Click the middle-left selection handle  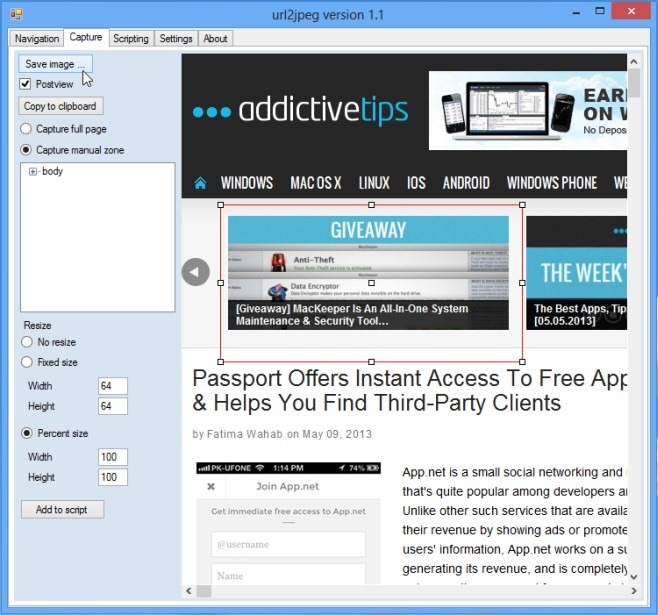click(221, 283)
